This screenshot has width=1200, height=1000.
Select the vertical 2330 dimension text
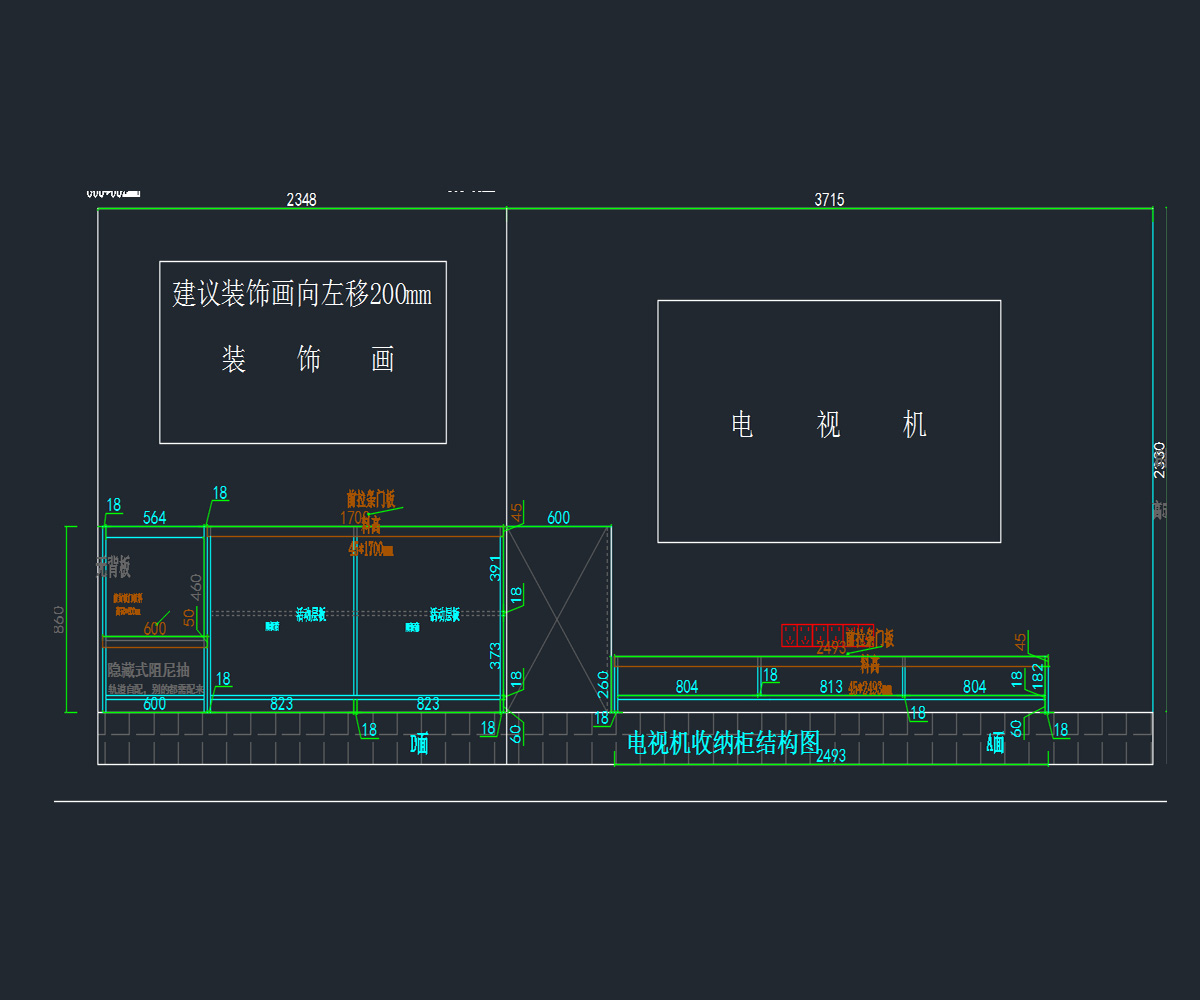pos(1159,459)
